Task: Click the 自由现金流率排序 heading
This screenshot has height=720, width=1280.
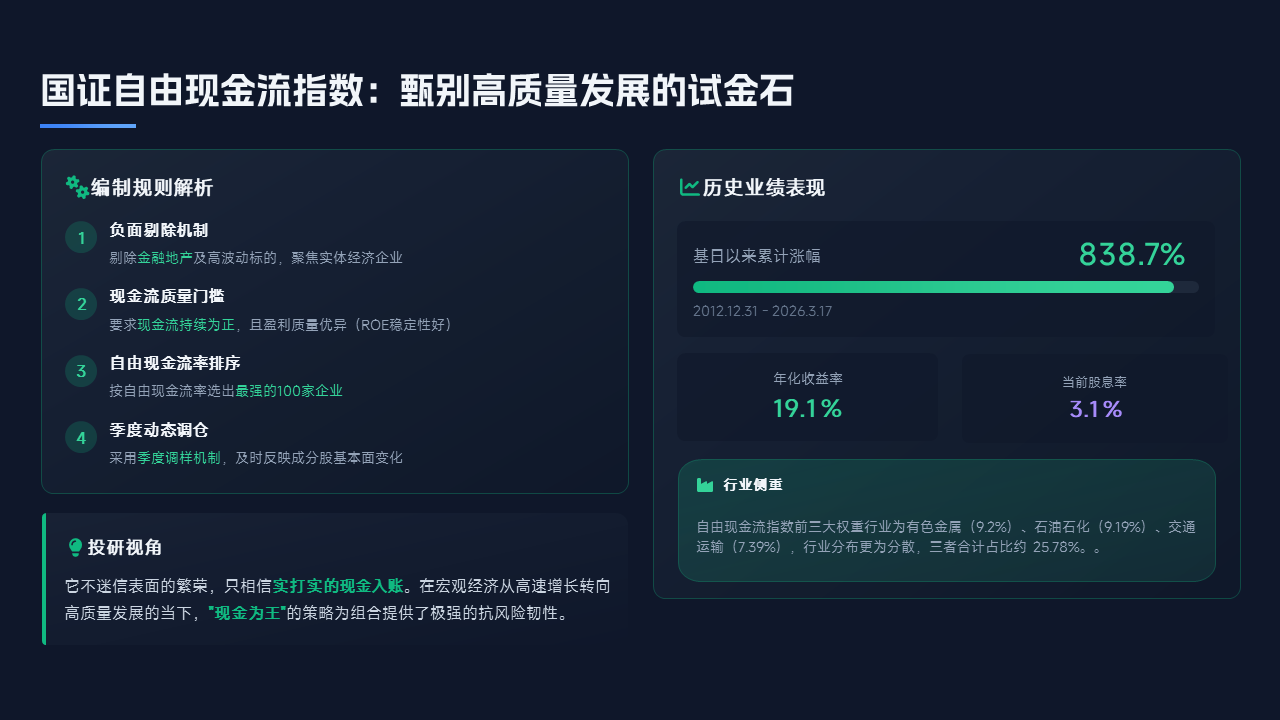Action: (x=175, y=363)
